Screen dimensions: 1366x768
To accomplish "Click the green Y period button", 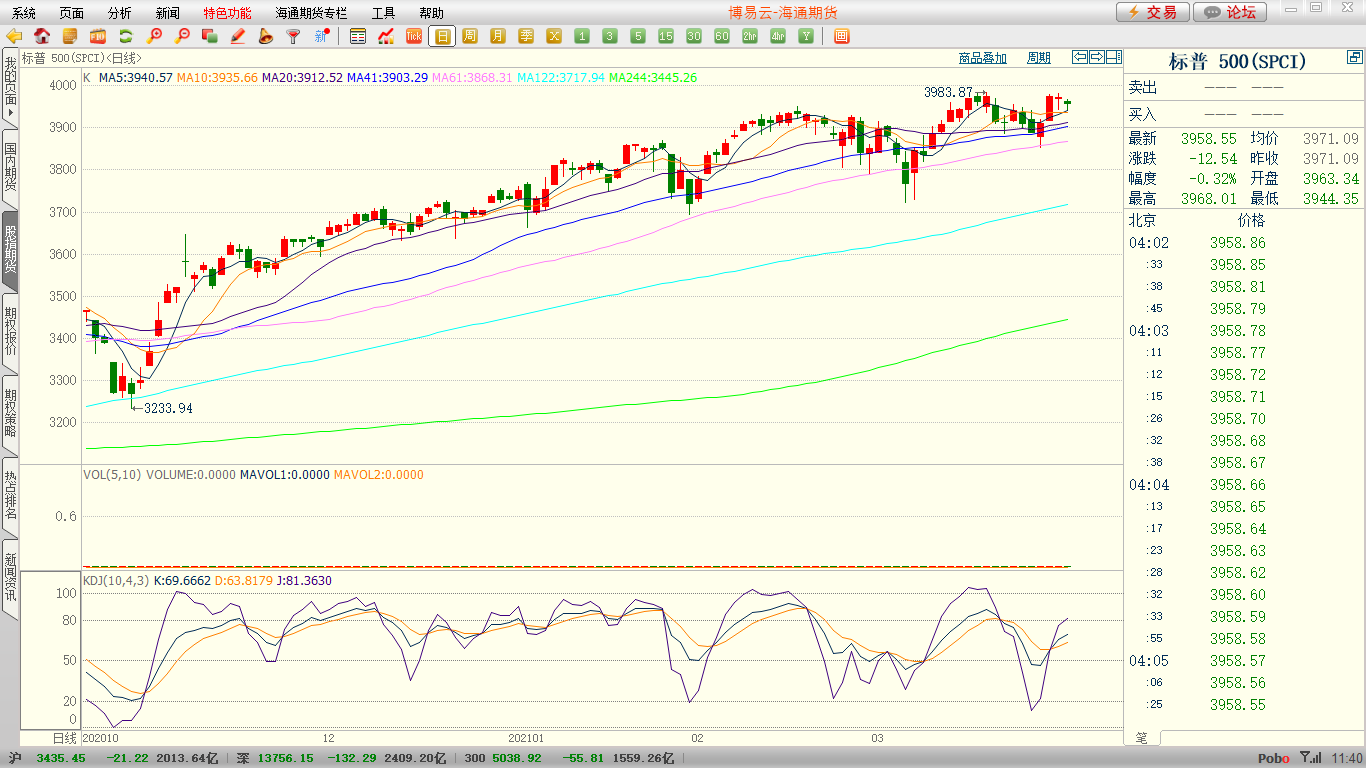I will [x=806, y=36].
